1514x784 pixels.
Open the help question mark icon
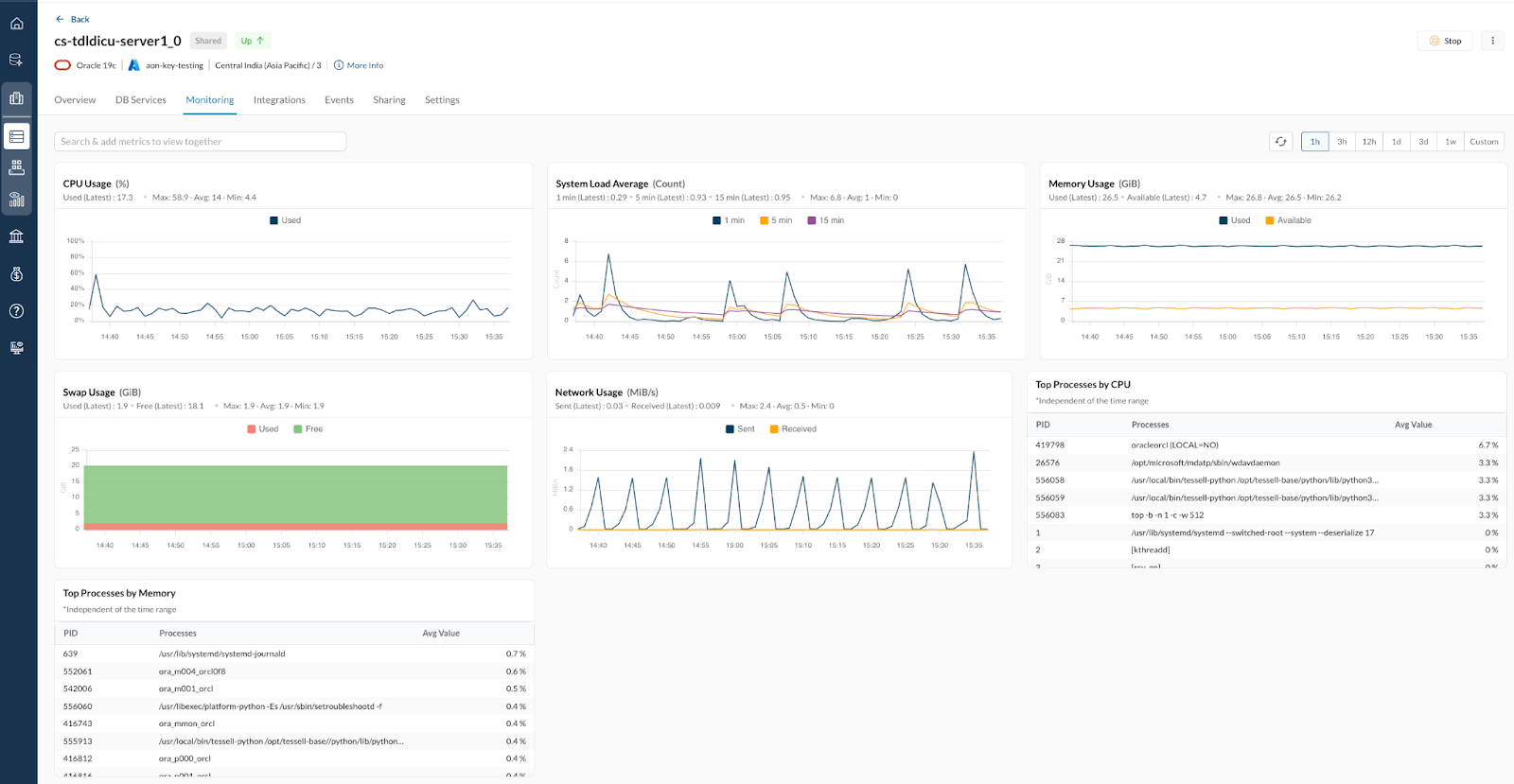pos(17,311)
